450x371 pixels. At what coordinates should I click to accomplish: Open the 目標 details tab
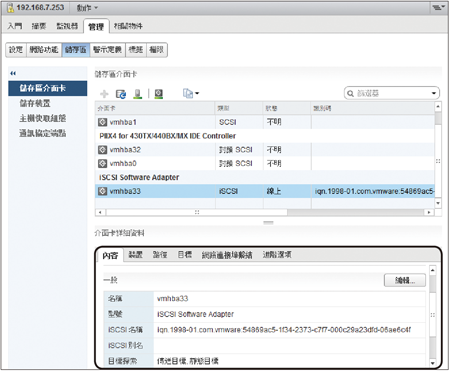pos(184,255)
